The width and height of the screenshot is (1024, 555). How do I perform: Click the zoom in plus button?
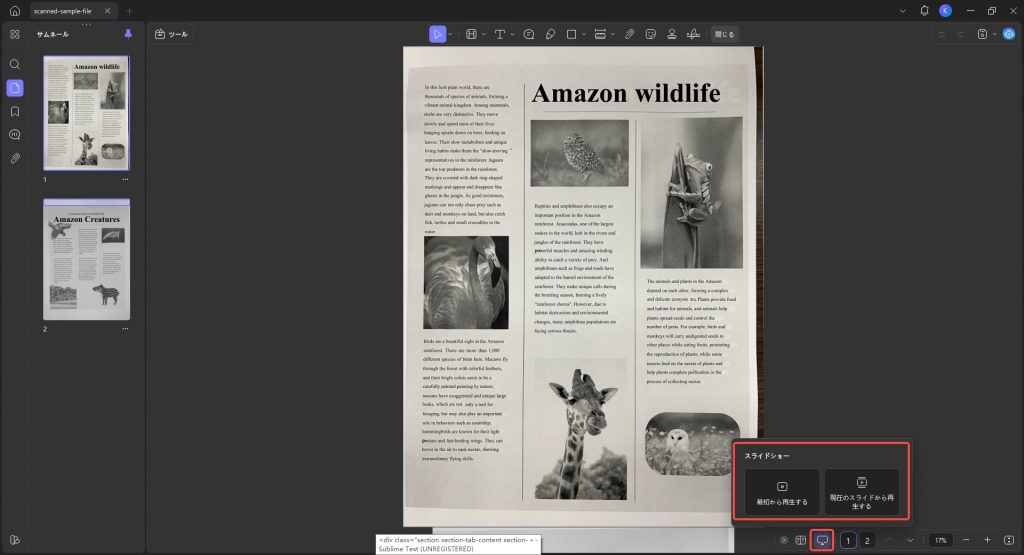(987, 540)
